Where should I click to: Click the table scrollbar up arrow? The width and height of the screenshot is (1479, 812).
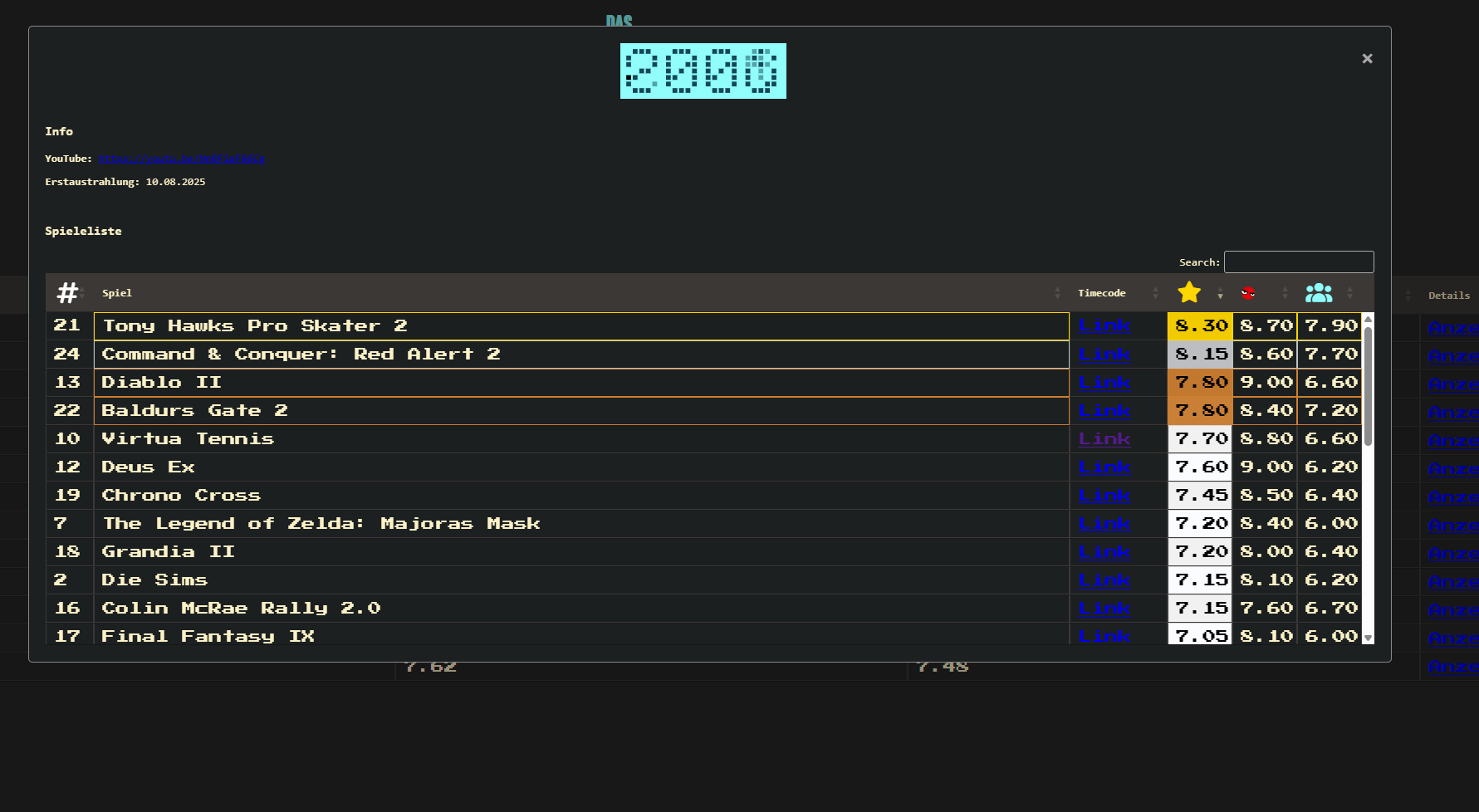[1368, 320]
